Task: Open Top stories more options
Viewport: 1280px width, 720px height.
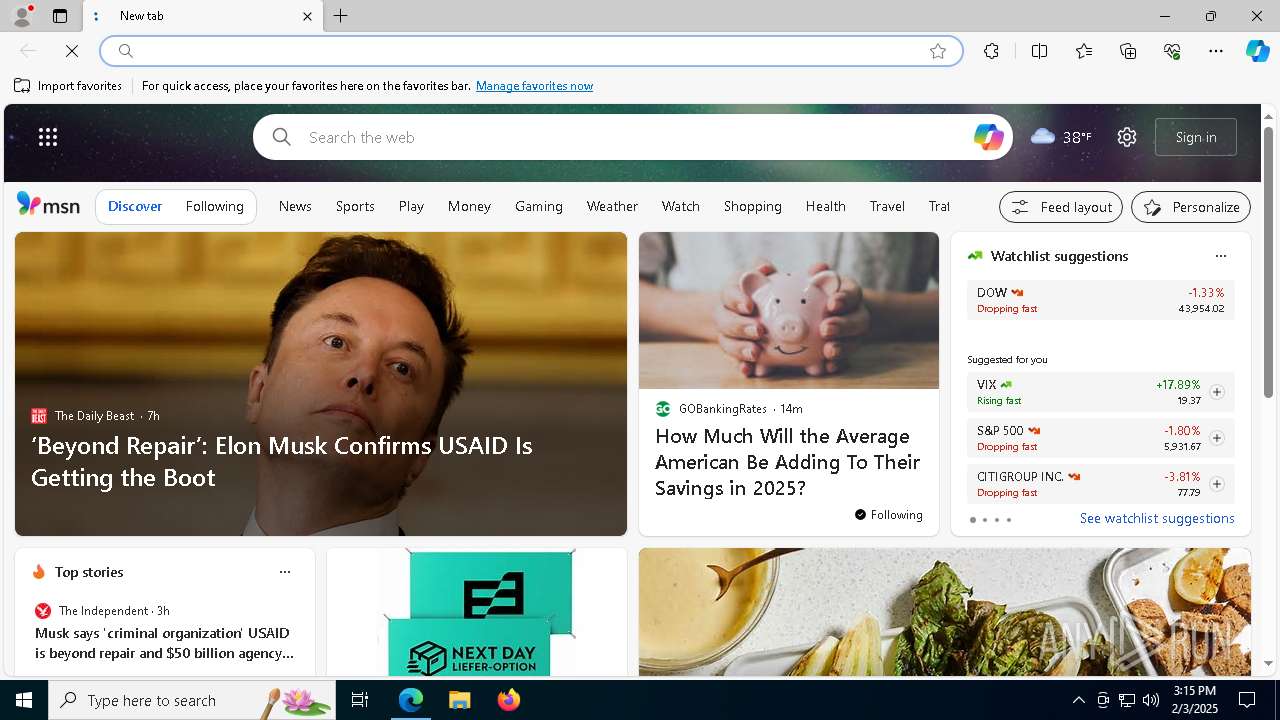Action: 285,572
